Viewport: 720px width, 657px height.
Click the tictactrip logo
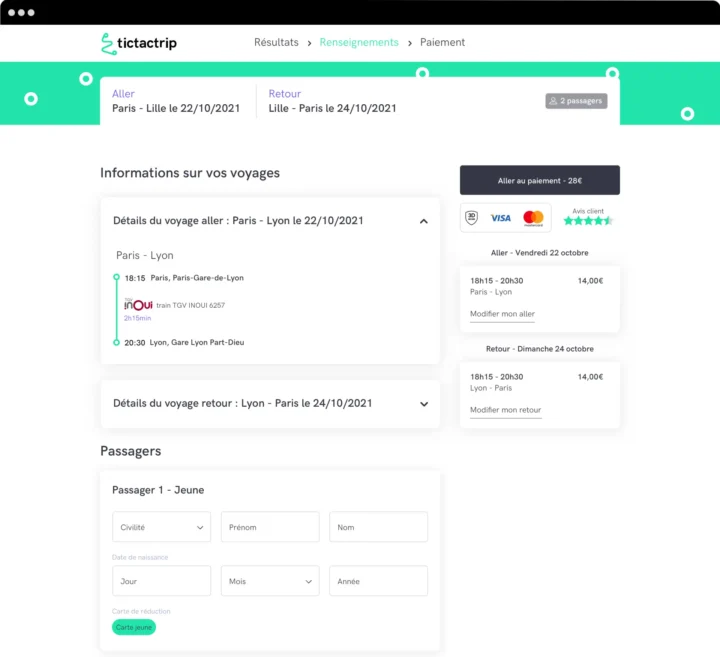(x=139, y=43)
